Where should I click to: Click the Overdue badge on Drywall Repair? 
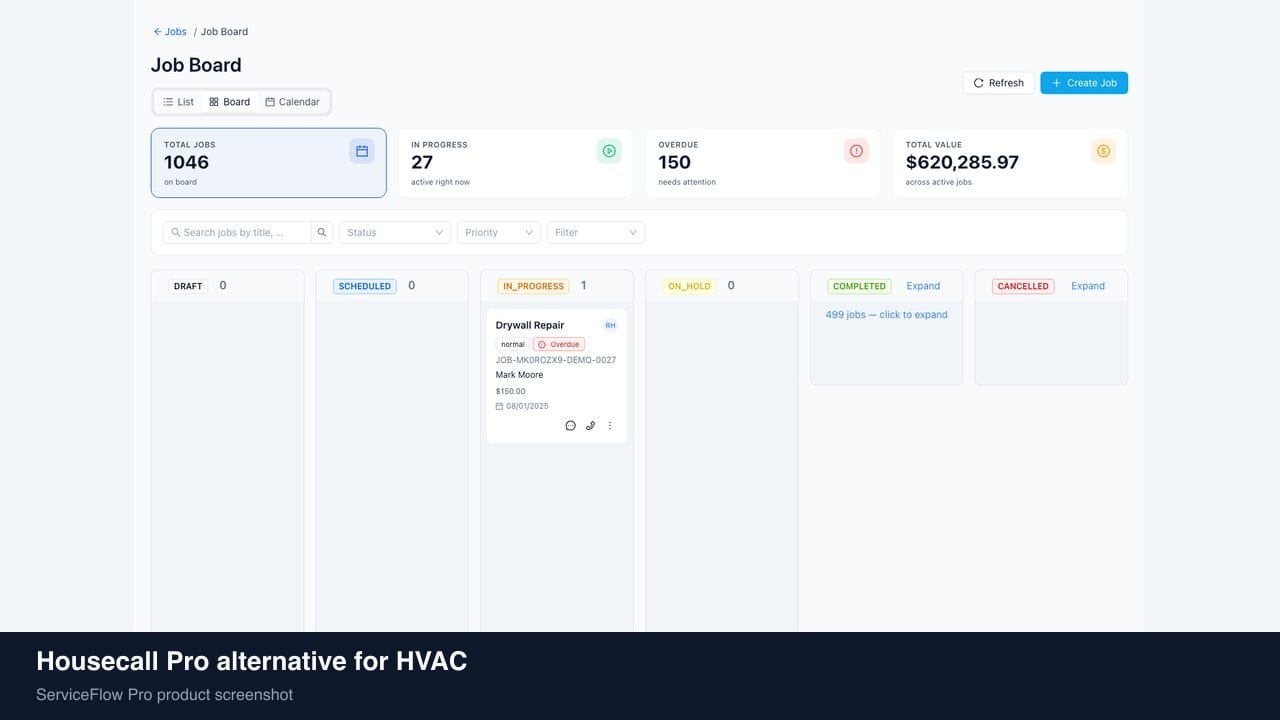(x=559, y=344)
